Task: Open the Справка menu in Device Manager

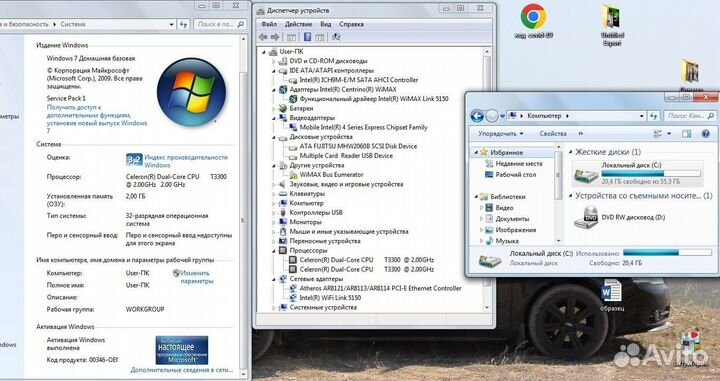Action: coord(351,24)
